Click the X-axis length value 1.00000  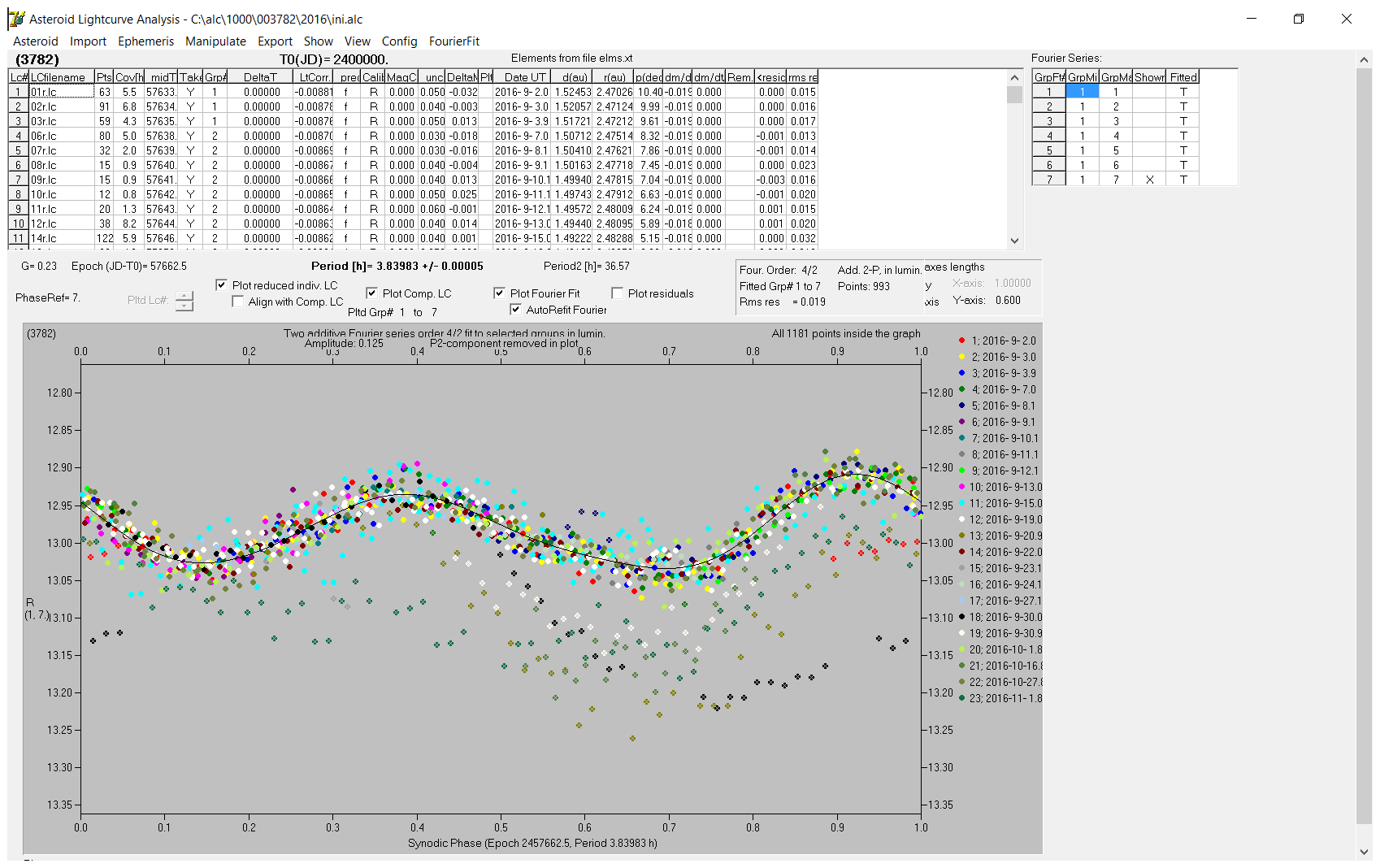click(1013, 284)
